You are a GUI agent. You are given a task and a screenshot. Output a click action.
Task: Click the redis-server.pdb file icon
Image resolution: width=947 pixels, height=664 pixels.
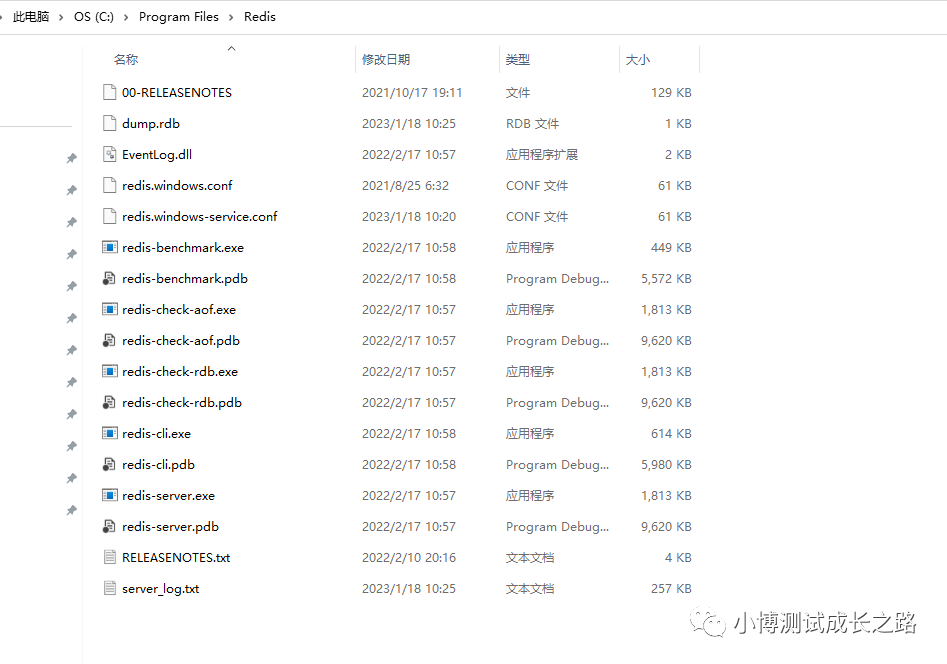(x=109, y=526)
